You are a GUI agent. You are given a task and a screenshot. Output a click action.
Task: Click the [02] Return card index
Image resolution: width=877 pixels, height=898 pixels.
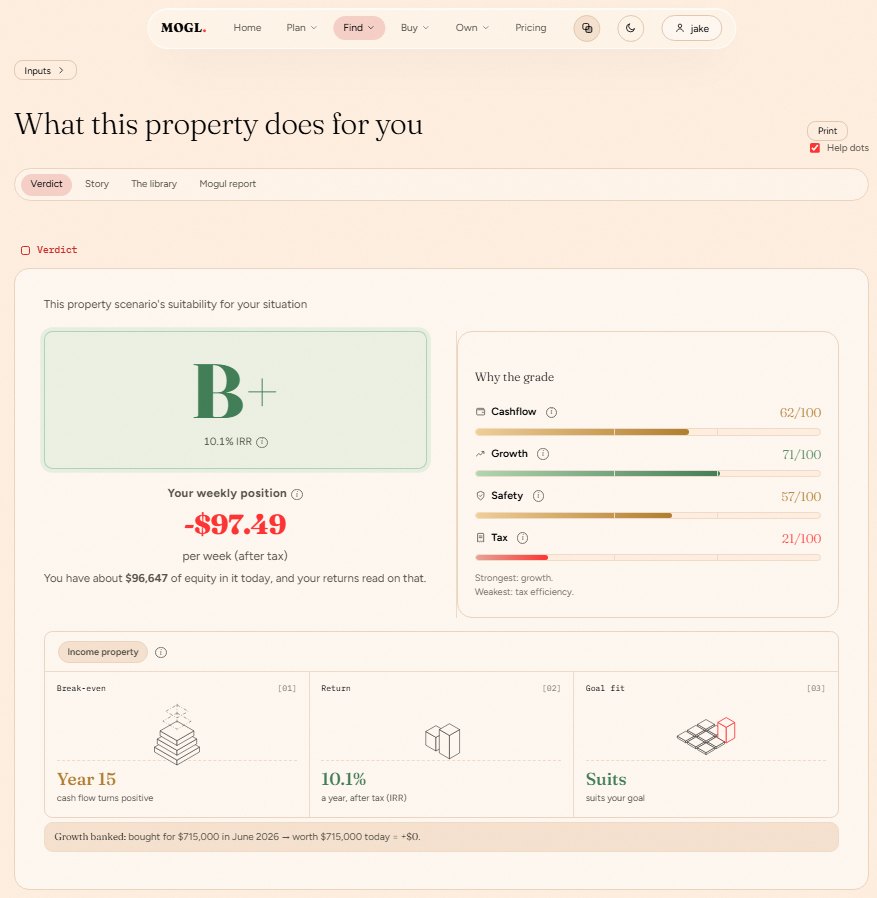click(x=552, y=688)
